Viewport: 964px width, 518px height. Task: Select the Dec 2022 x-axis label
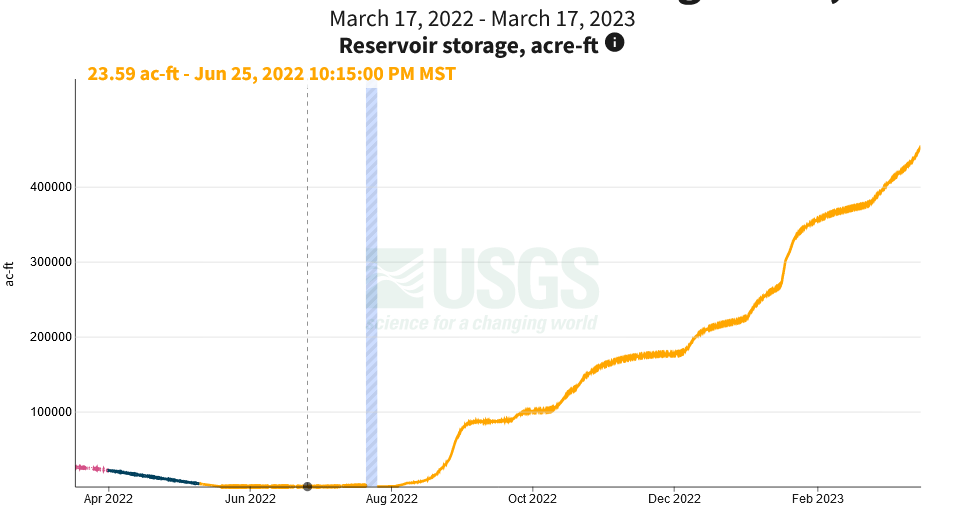click(674, 499)
